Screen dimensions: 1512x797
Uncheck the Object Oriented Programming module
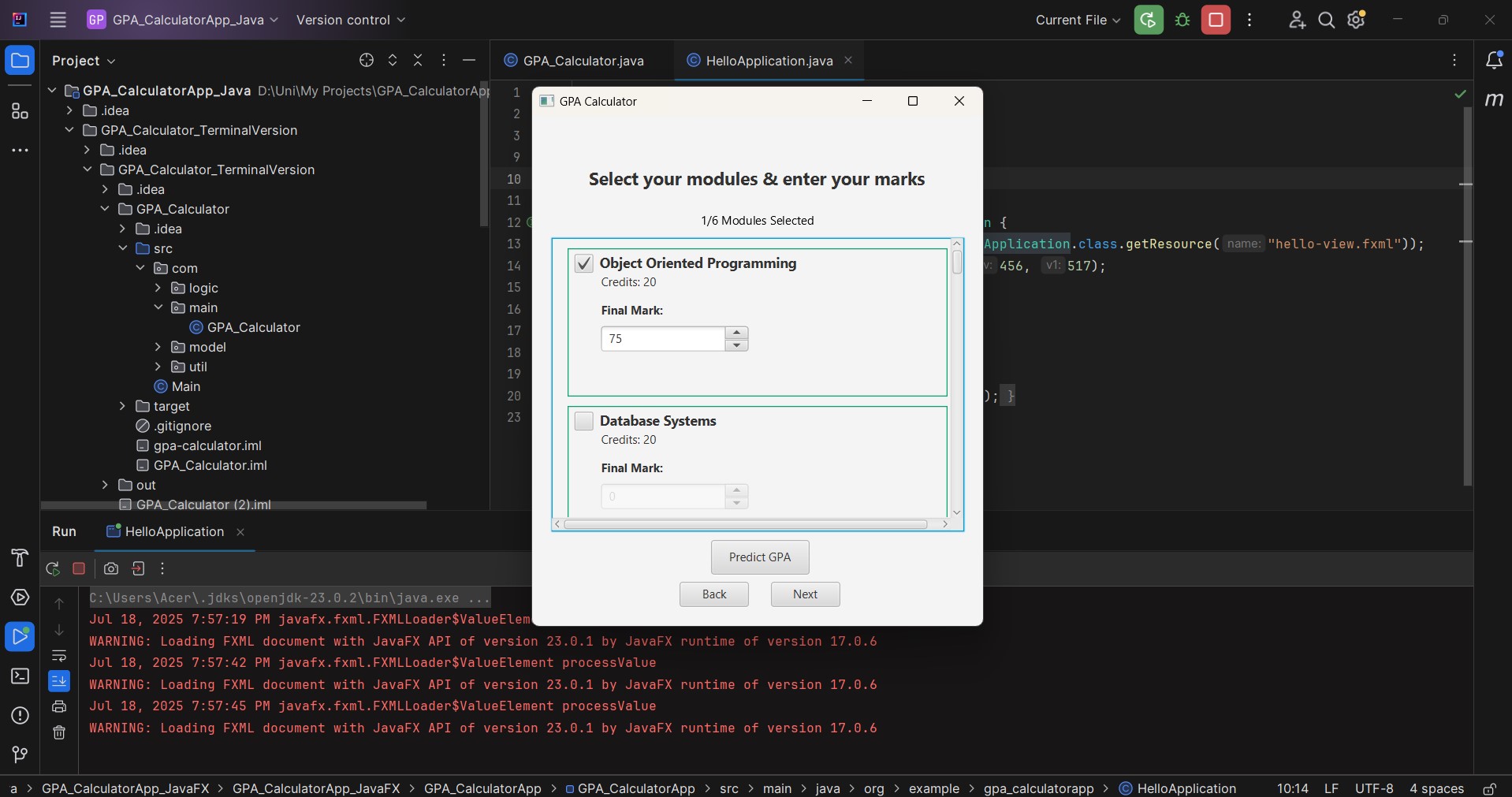tap(584, 264)
